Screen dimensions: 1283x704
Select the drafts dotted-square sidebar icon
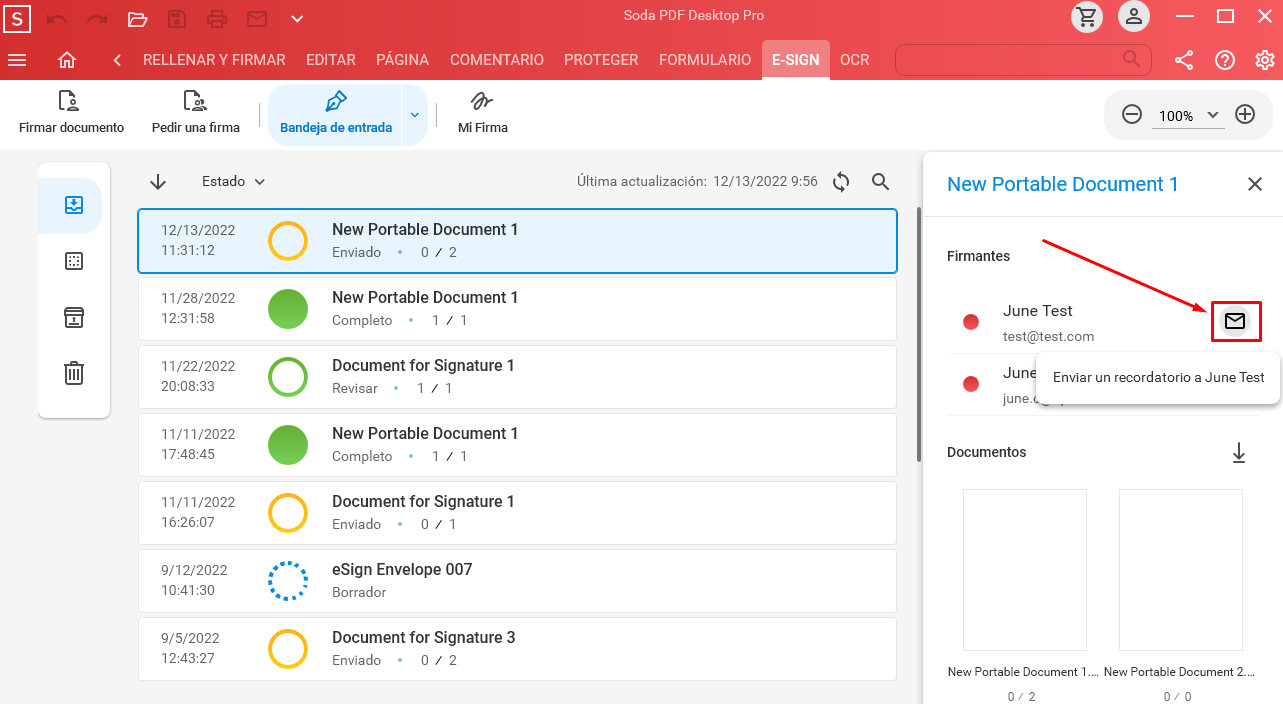(74, 261)
